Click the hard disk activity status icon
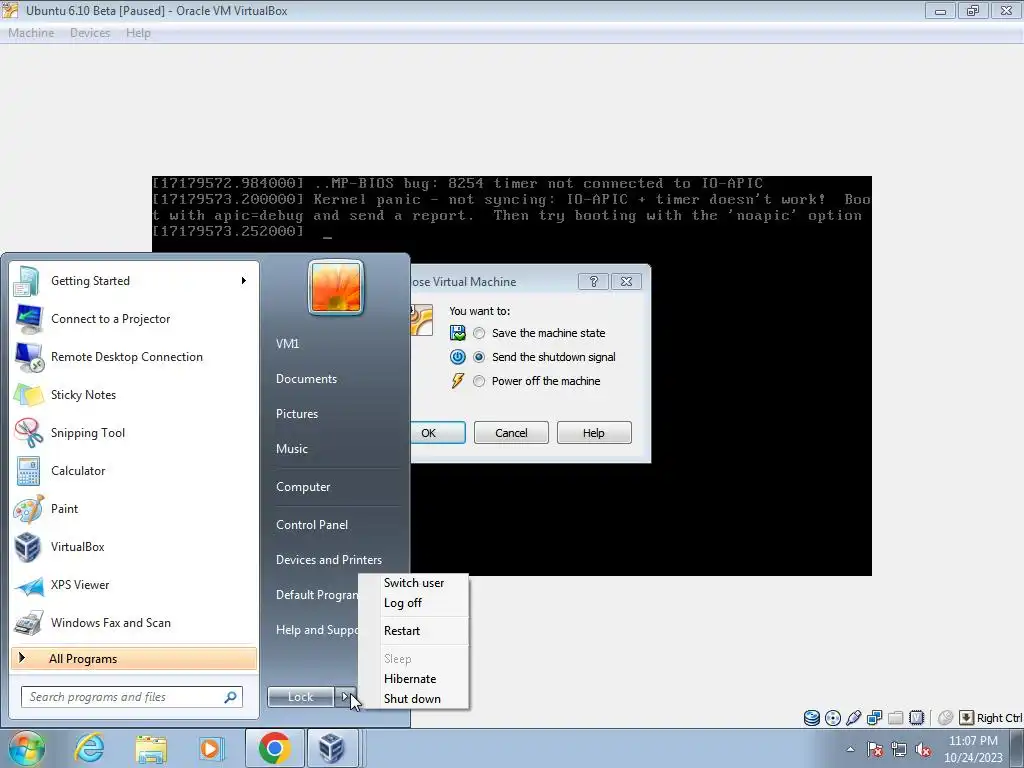Image resolution: width=1024 pixels, height=768 pixels. [812, 718]
